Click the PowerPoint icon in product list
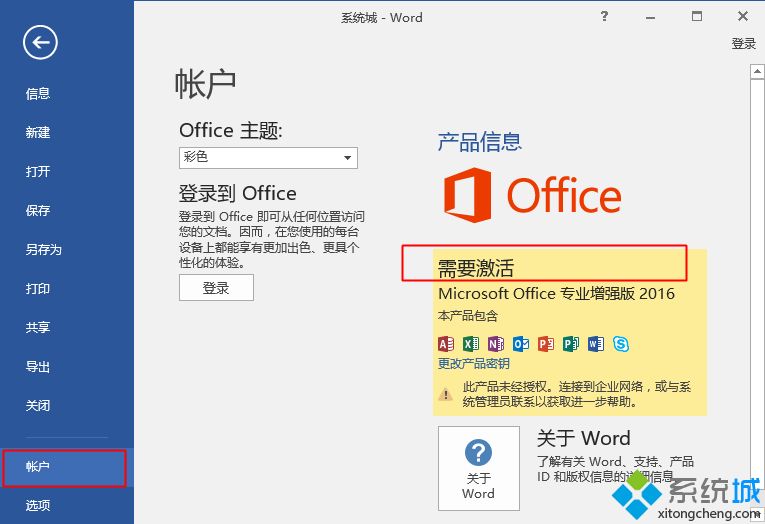Screen dimensions: 765x524 point(546,344)
